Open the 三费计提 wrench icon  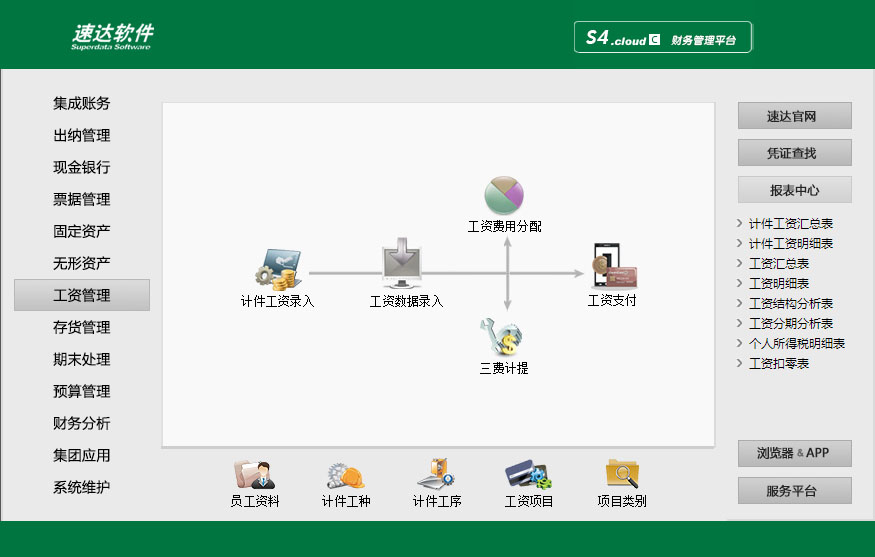(502, 337)
